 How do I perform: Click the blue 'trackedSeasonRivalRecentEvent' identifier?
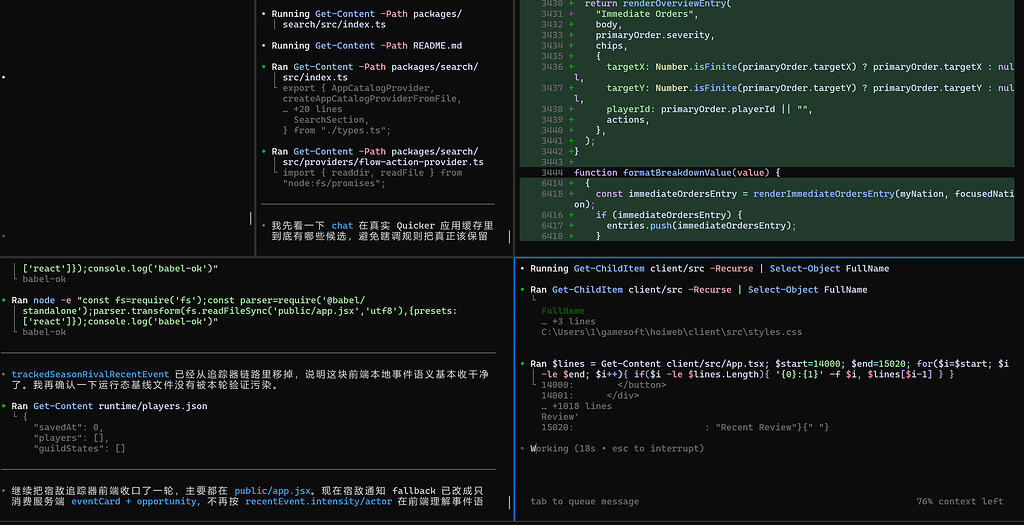(90, 374)
